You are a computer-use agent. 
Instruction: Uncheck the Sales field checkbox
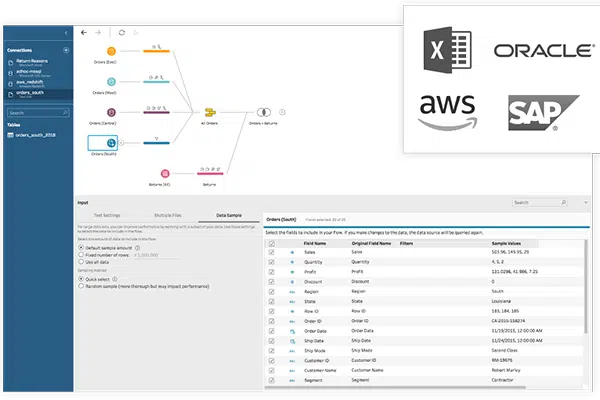point(272,252)
